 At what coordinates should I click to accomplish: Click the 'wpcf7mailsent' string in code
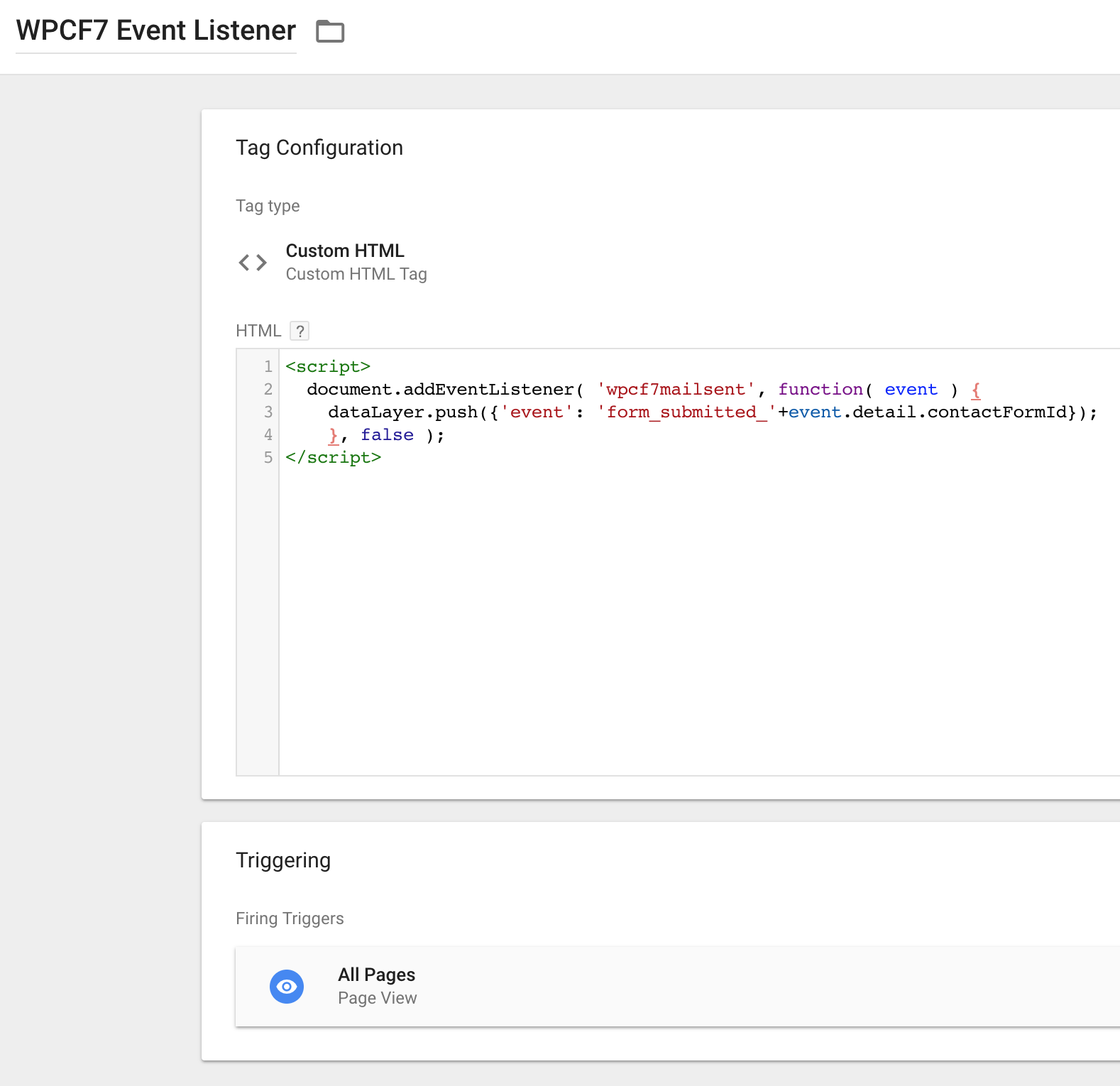[x=676, y=390]
